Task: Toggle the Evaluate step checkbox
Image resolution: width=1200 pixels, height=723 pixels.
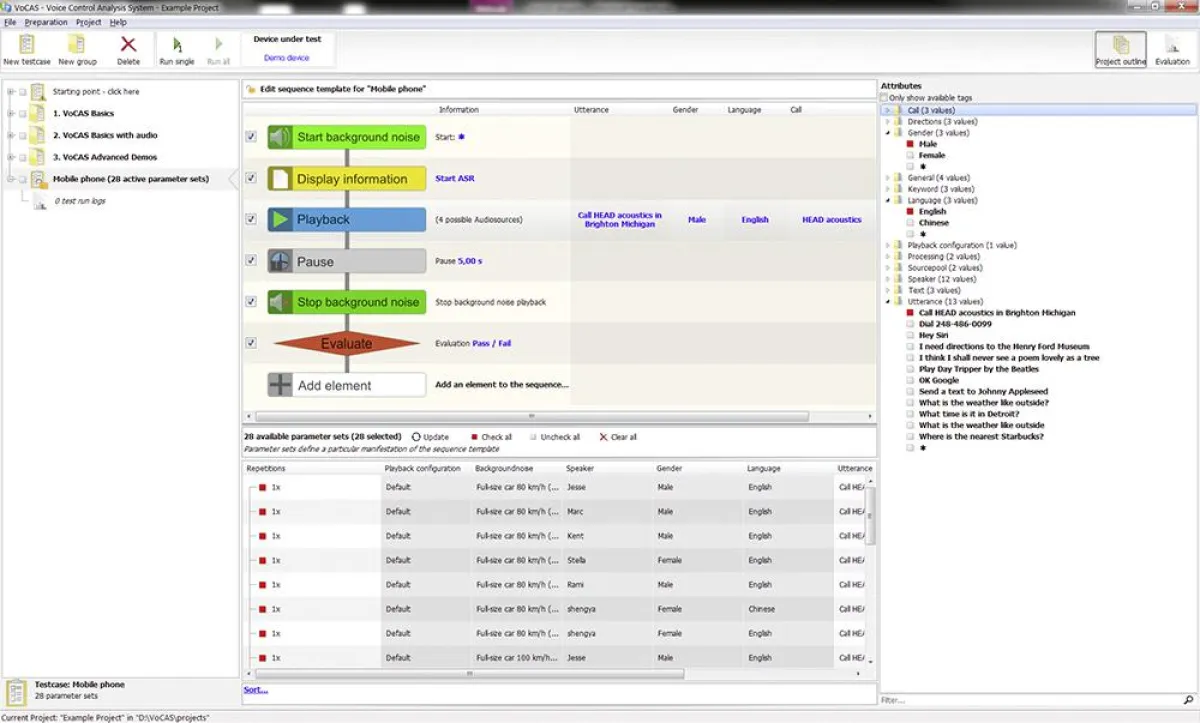Action: coord(251,343)
